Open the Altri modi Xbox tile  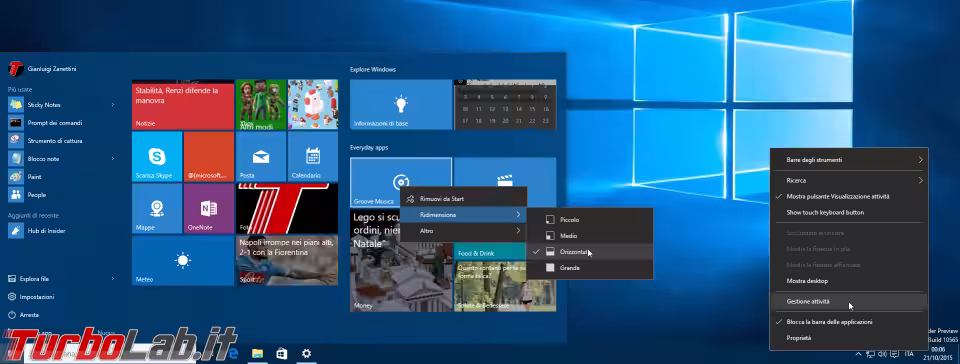click(261, 104)
